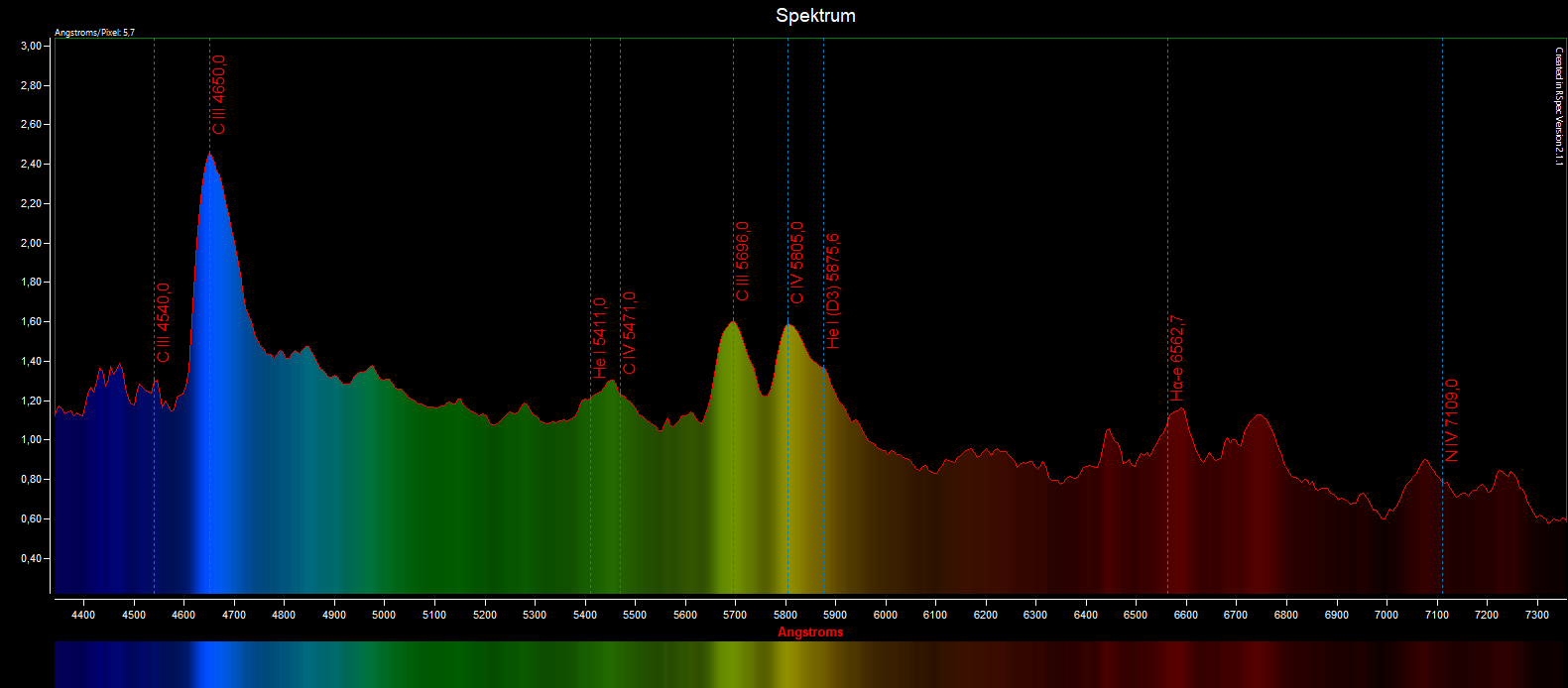Select x-axis tick label "6800"

coord(1286,615)
